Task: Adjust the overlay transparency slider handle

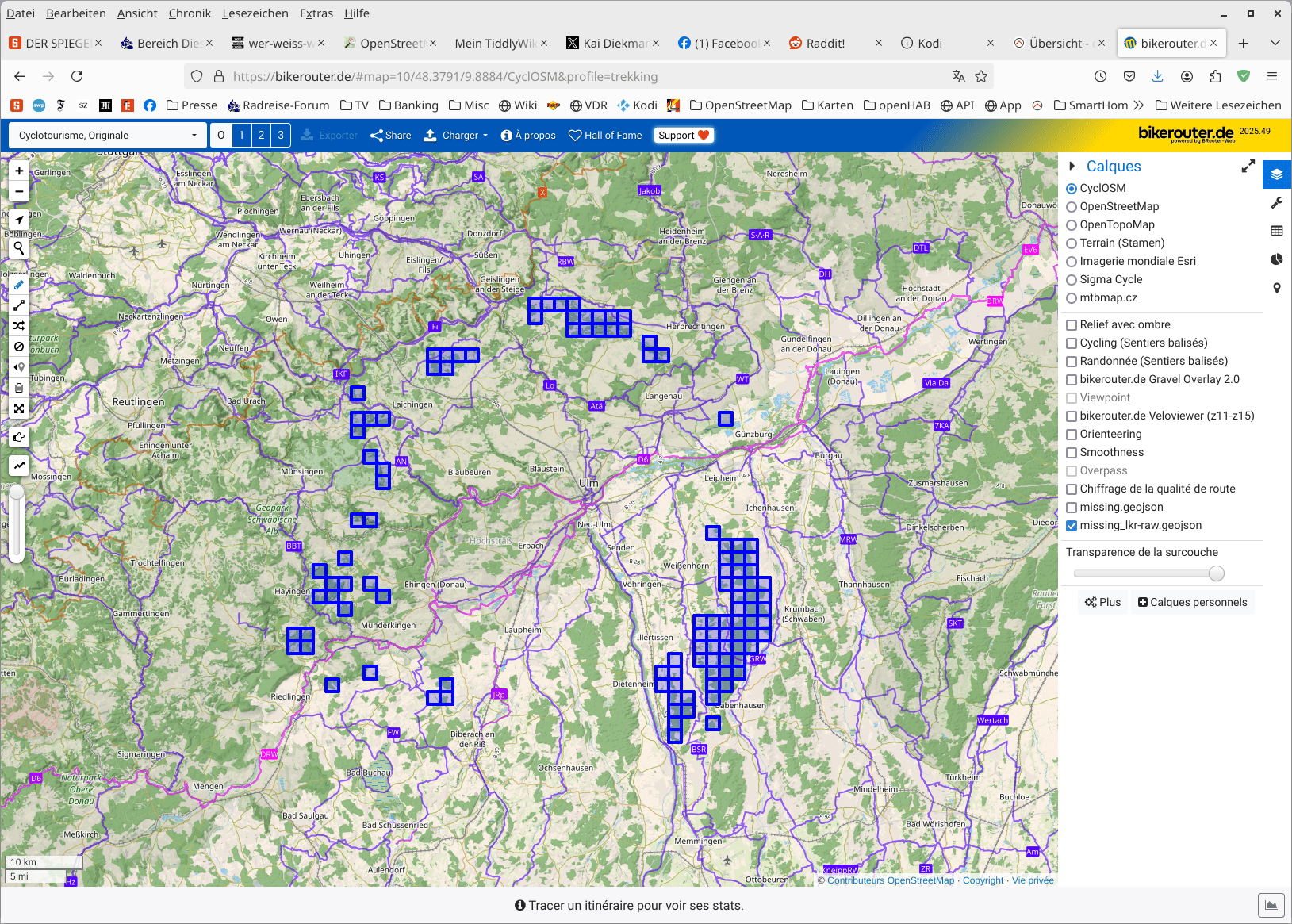Action: click(1216, 573)
